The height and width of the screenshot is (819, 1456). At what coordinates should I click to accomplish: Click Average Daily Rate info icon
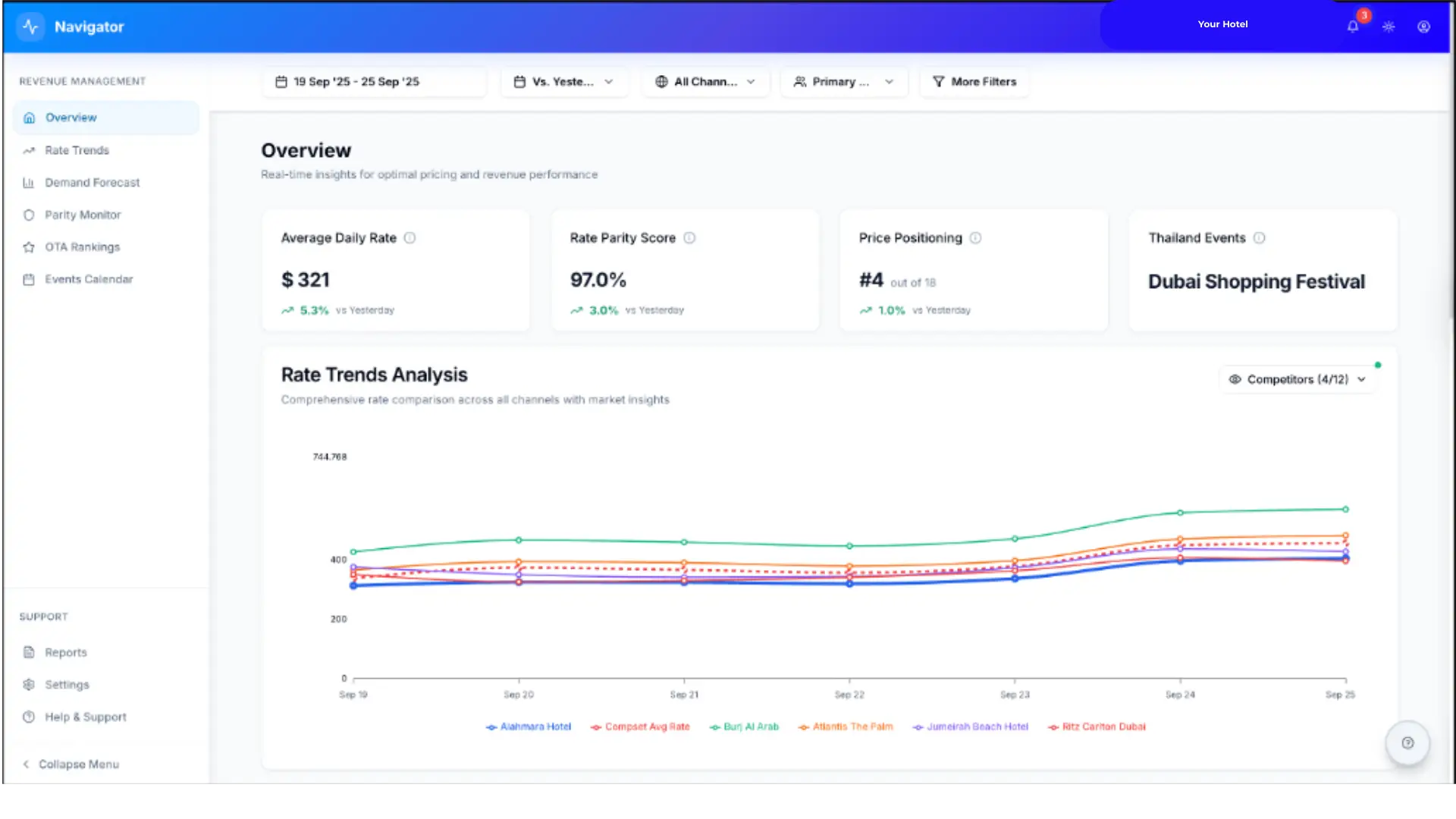click(409, 238)
